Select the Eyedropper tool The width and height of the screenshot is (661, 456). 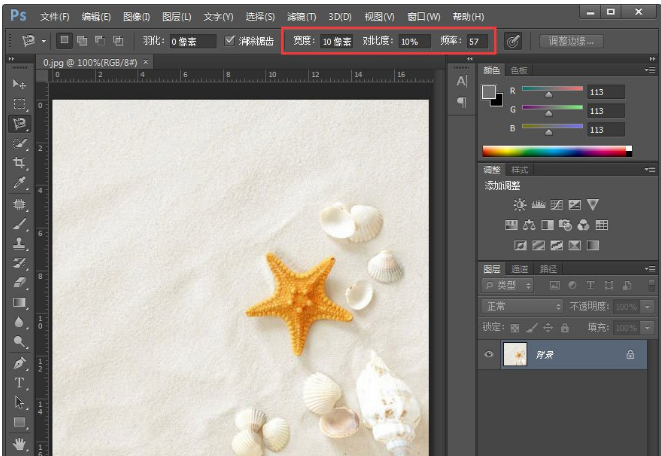pyautogui.click(x=19, y=183)
